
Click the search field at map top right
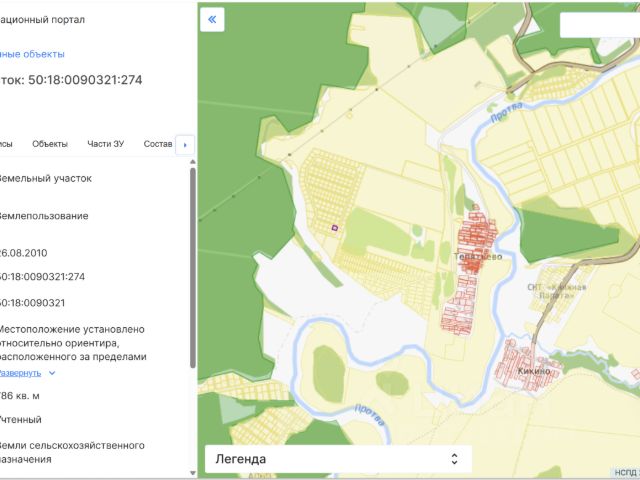click(x=600, y=24)
